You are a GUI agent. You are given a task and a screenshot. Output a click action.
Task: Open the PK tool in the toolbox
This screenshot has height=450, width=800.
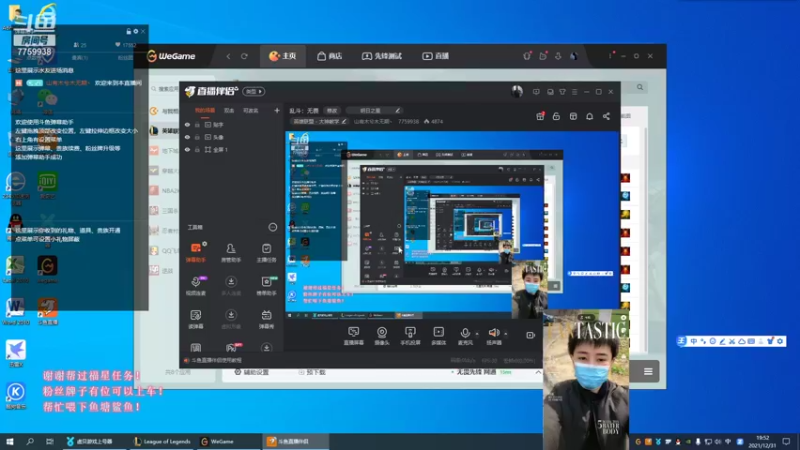click(231, 348)
